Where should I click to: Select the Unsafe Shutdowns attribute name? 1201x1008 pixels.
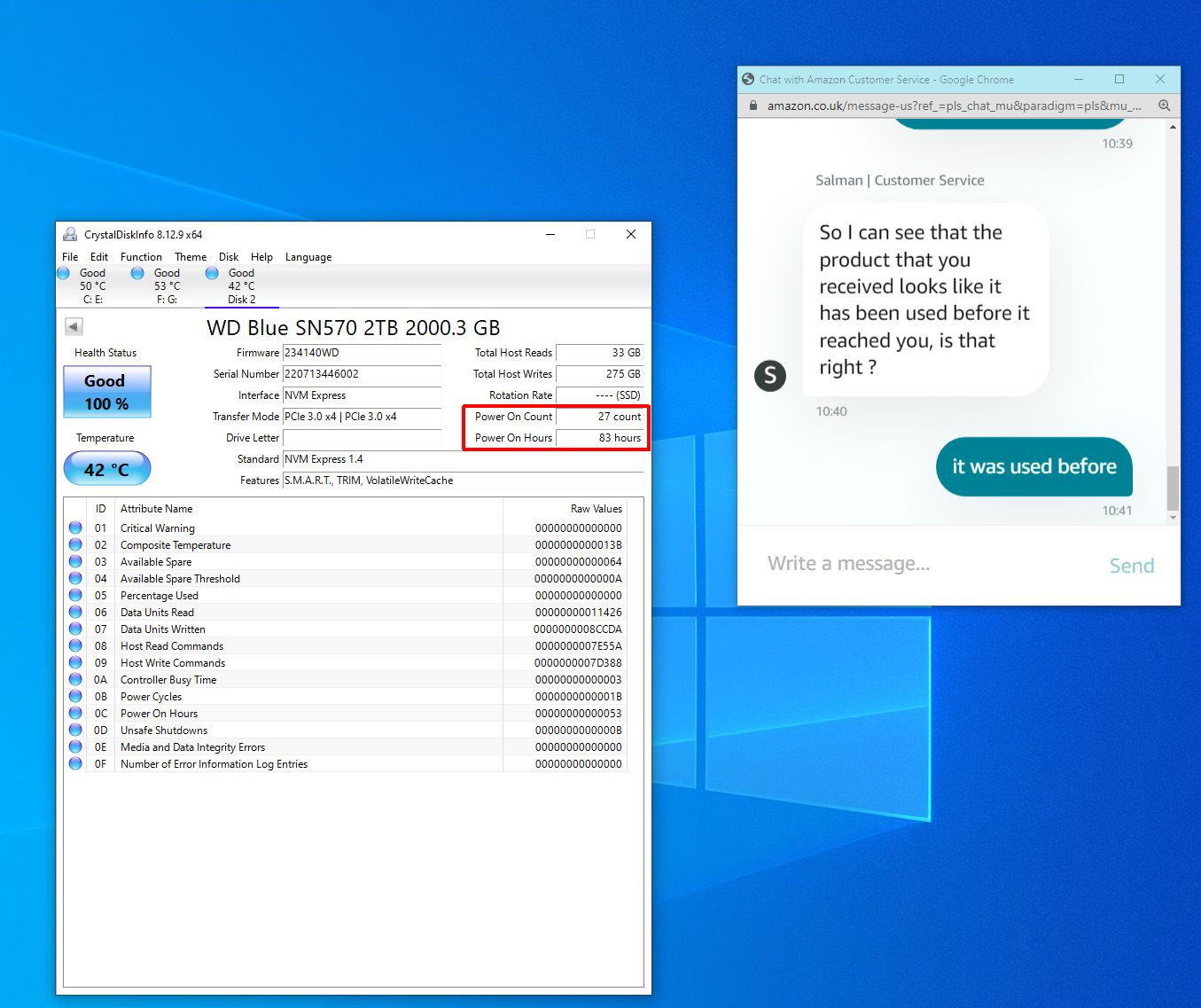(x=164, y=731)
